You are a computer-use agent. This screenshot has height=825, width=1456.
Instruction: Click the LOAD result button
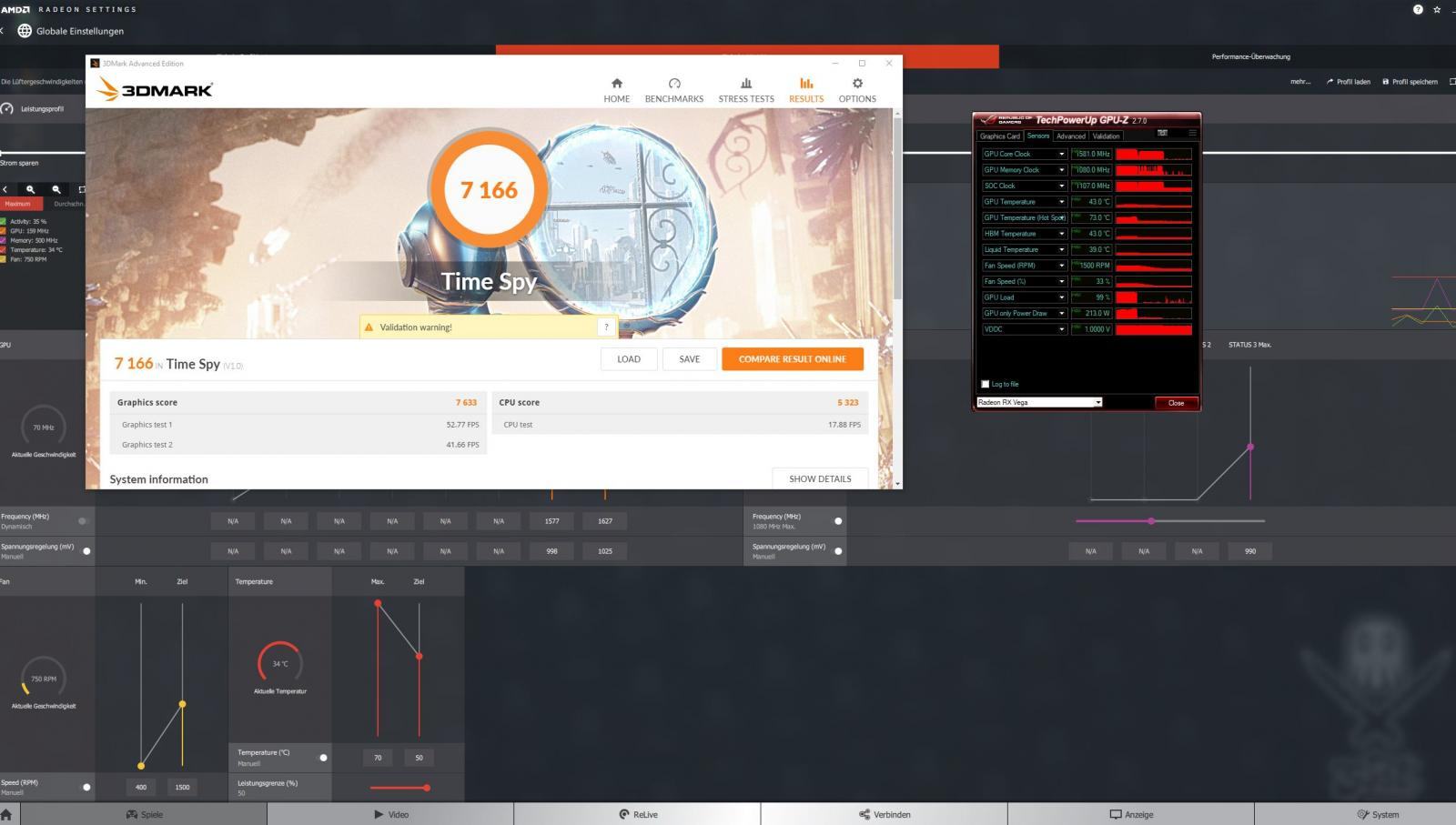[x=629, y=359]
